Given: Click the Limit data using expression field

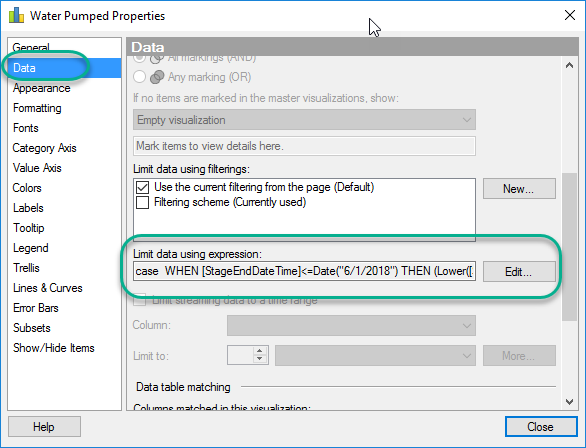Looking at the screenshot, I should pos(304,271).
